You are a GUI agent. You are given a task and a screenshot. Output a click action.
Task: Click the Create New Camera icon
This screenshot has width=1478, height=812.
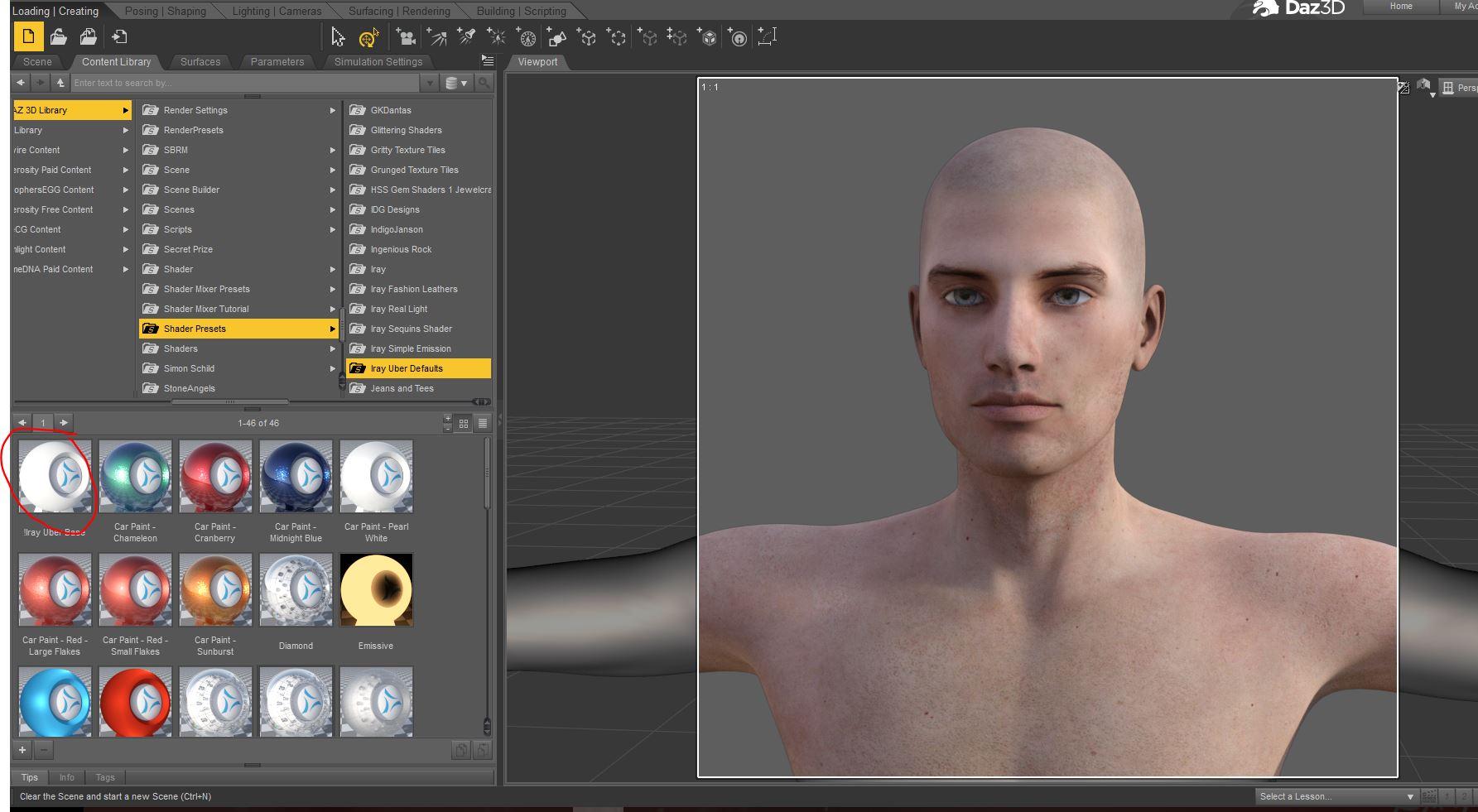point(406,37)
